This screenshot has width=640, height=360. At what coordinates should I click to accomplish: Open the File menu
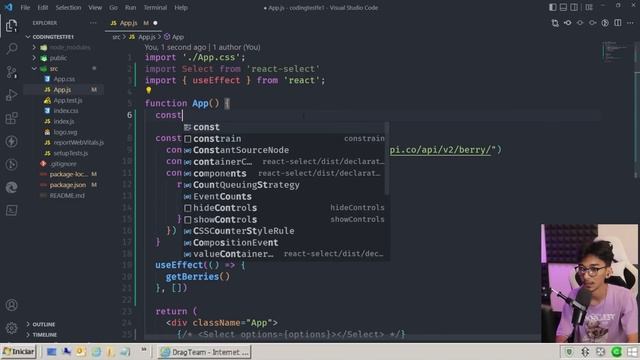(x=25, y=7)
